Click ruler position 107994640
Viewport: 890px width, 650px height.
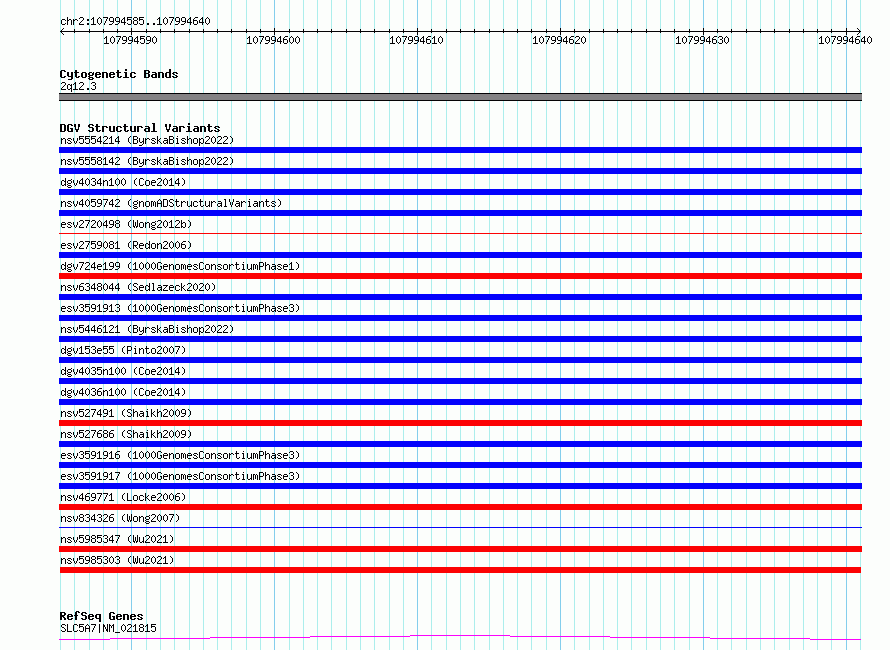pos(845,40)
